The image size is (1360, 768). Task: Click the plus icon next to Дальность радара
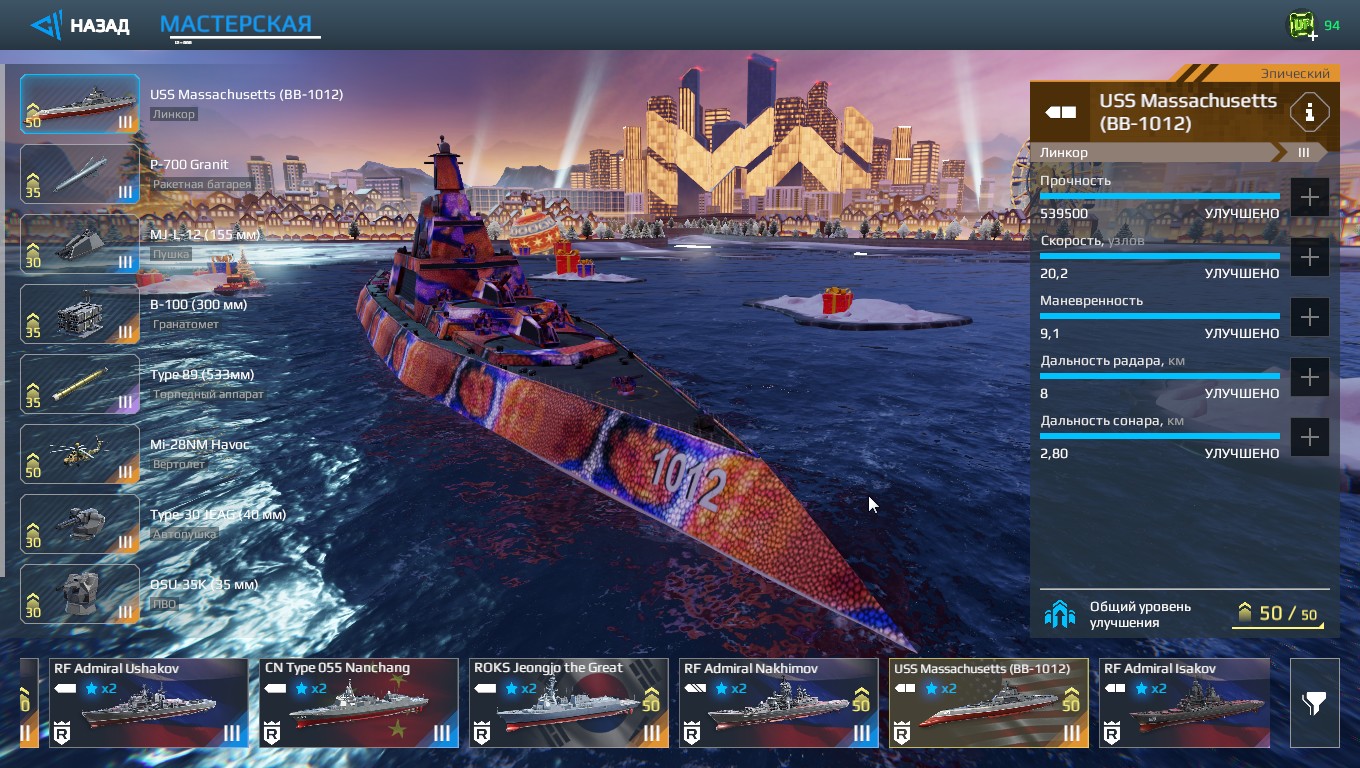[x=1309, y=377]
